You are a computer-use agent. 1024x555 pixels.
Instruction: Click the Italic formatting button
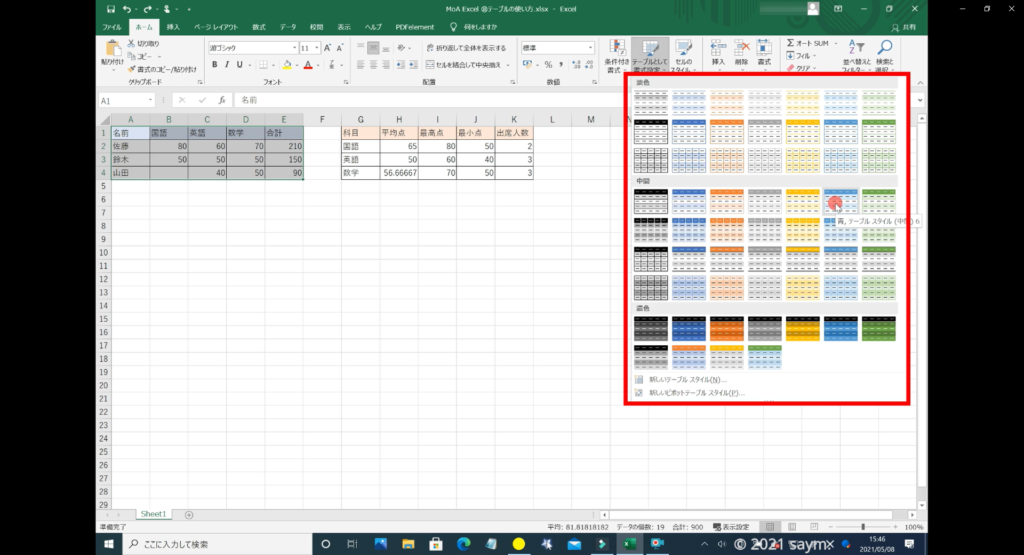[x=227, y=65]
